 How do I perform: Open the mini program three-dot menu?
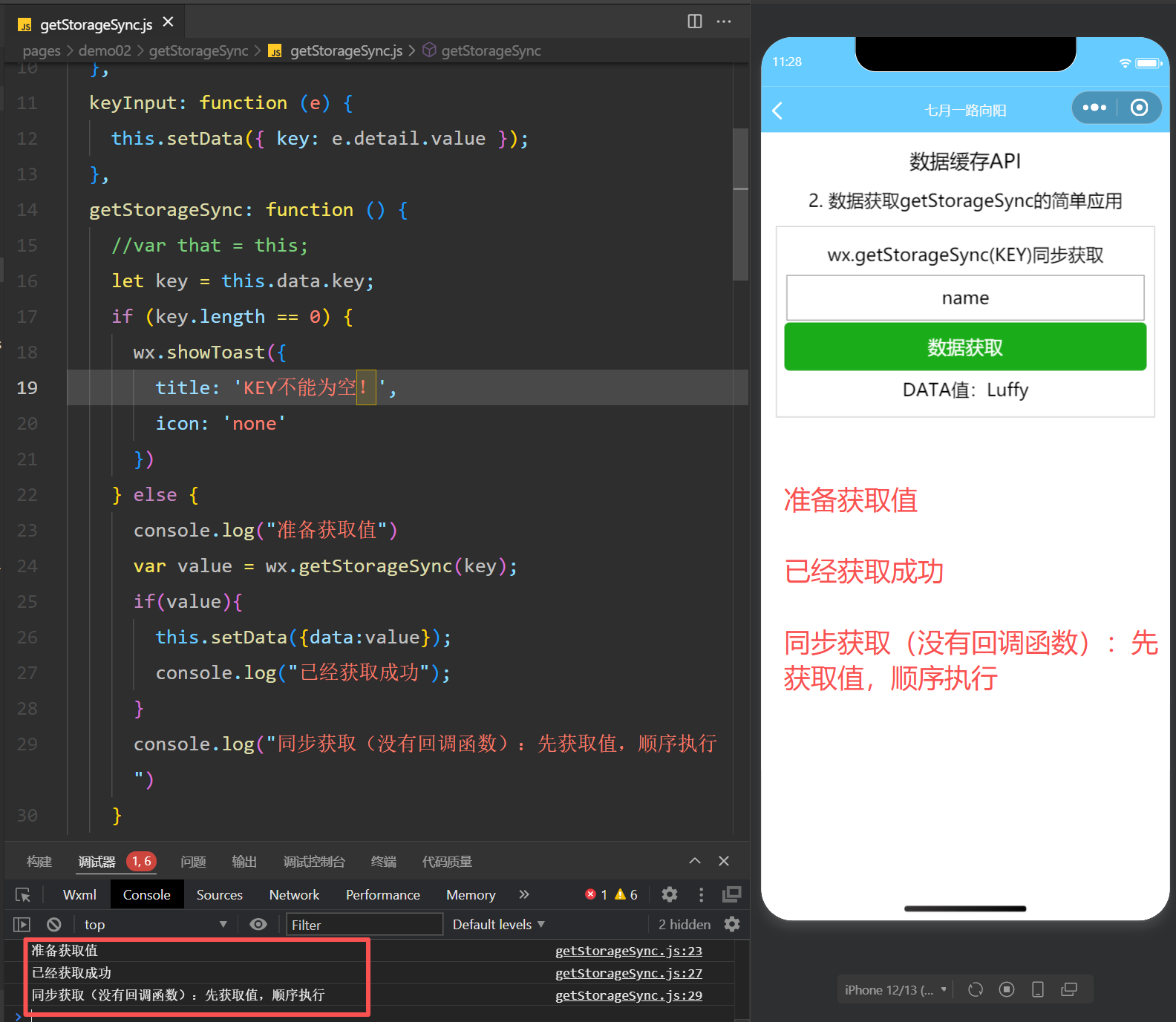(1094, 108)
